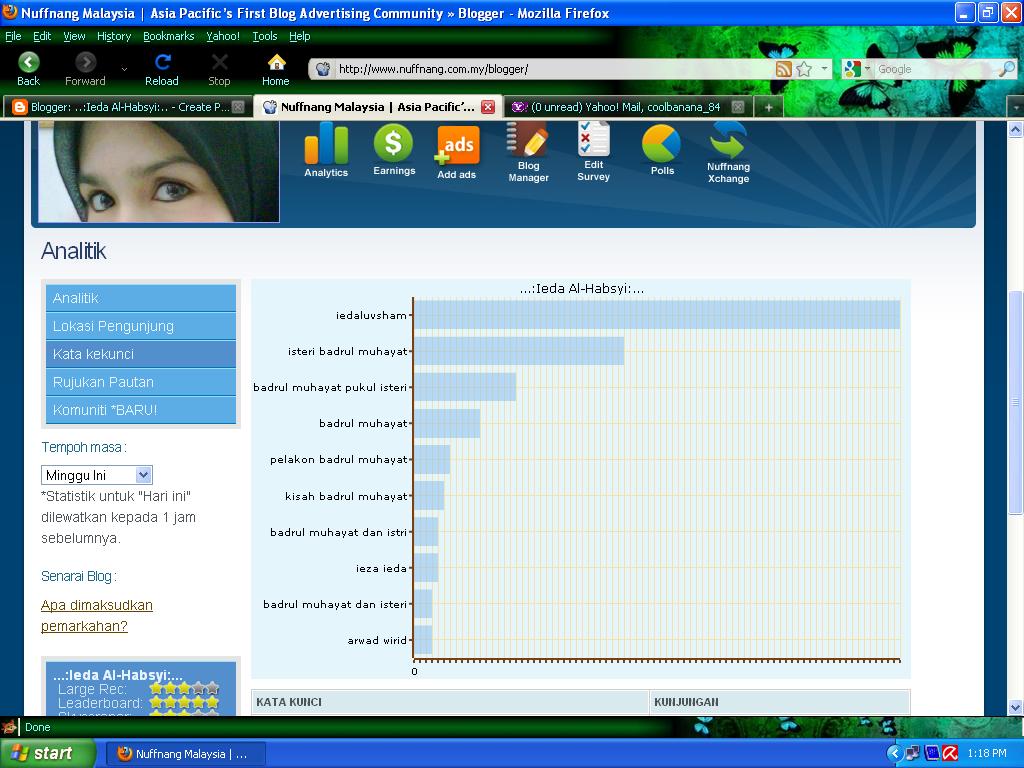Click the Leaderboard star rating
This screenshot has height=768, width=1024.
[184, 703]
